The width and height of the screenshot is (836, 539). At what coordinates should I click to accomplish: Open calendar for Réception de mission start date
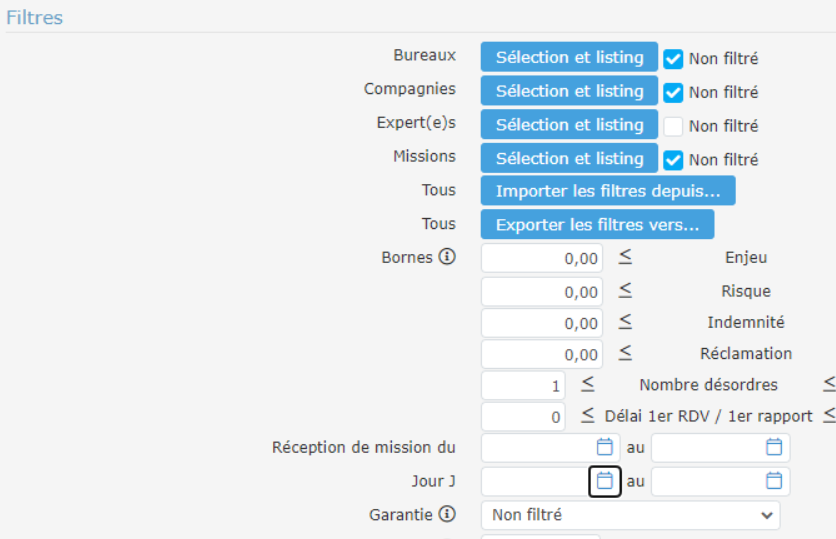pyautogui.click(x=604, y=447)
